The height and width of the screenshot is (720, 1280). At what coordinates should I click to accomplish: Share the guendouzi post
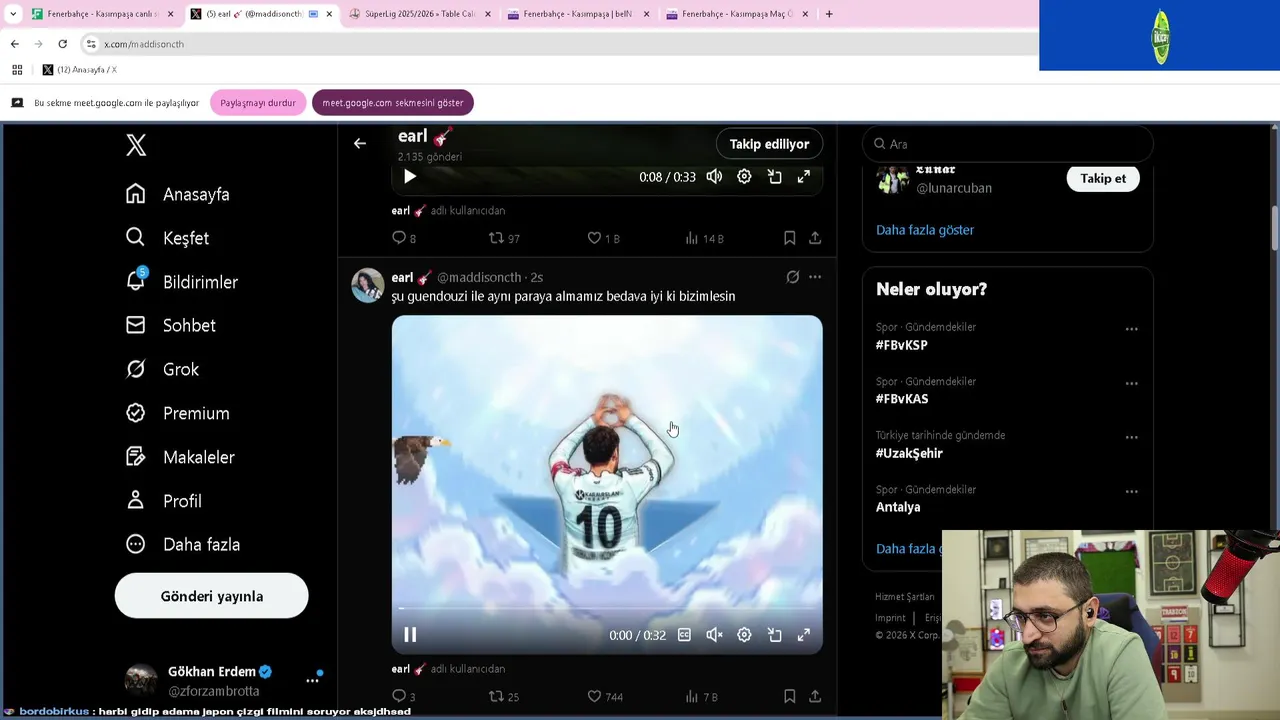click(x=815, y=696)
